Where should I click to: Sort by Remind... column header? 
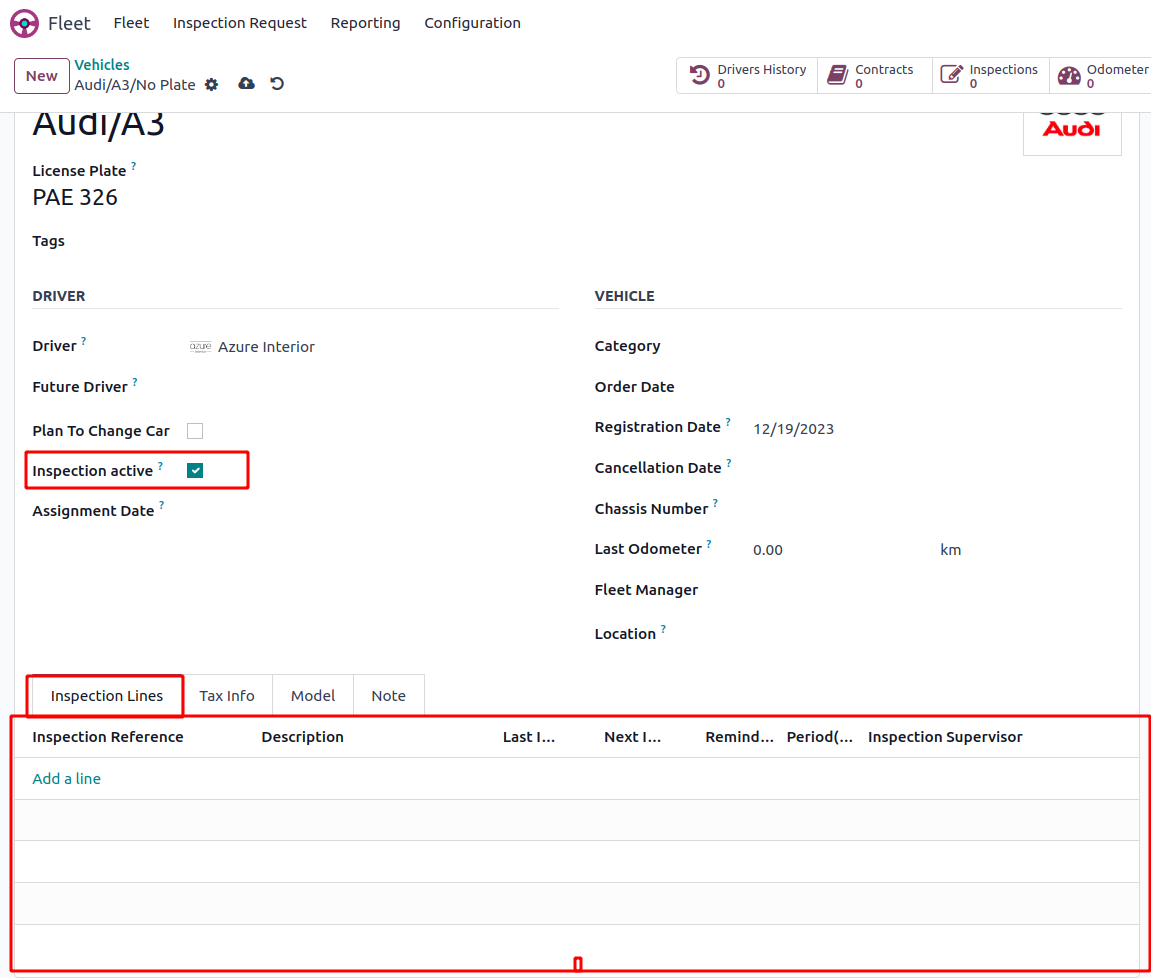739,736
